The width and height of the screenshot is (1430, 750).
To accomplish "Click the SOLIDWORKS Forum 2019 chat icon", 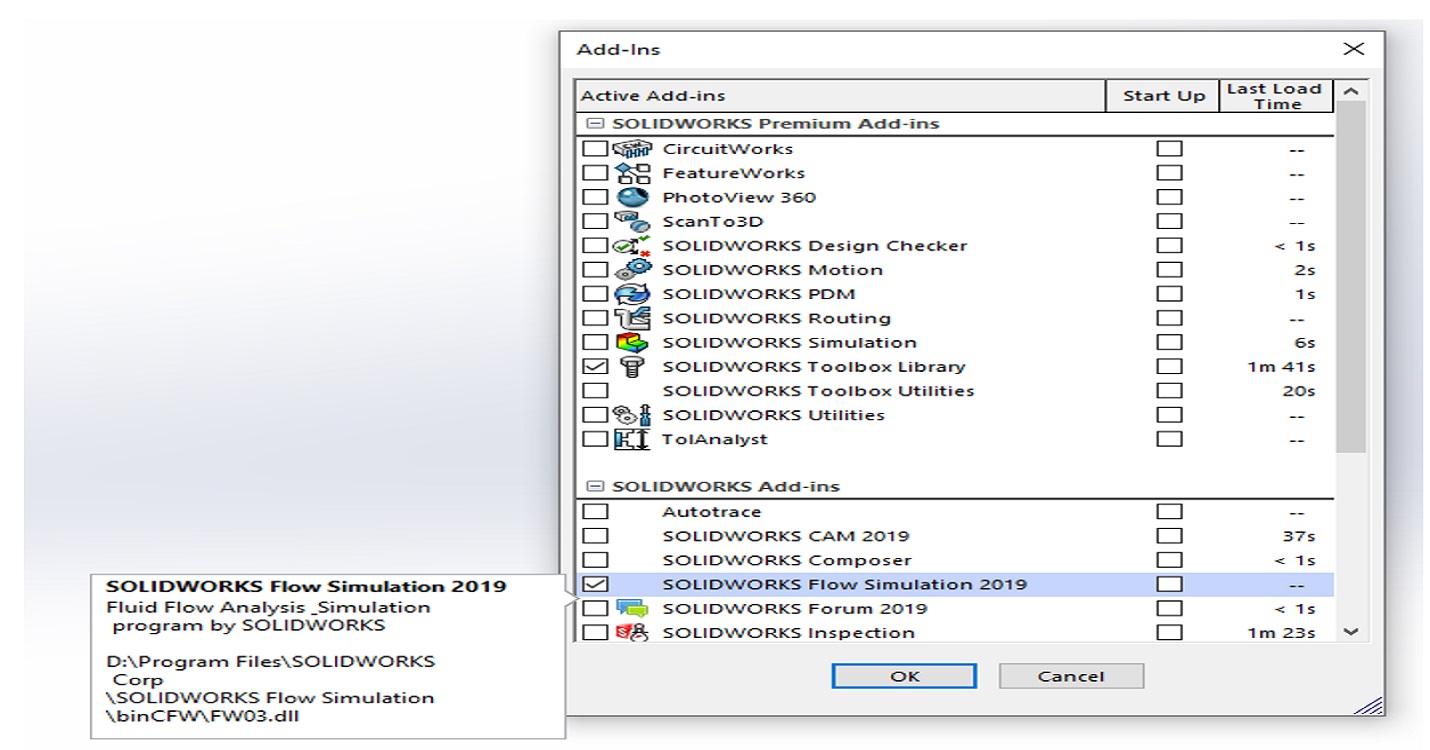I will click(632, 608).
